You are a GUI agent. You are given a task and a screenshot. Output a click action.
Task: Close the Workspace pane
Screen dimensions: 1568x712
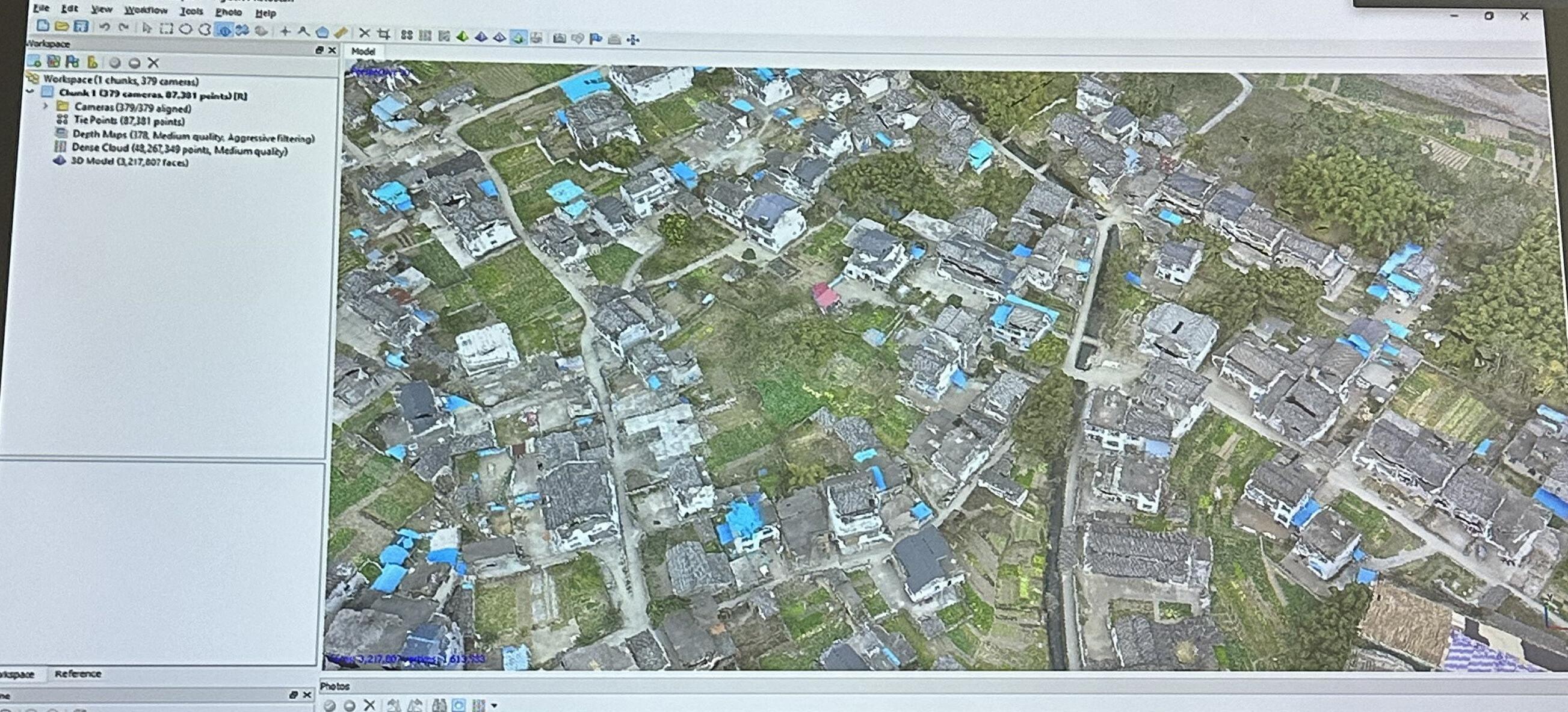click(332, 50)
